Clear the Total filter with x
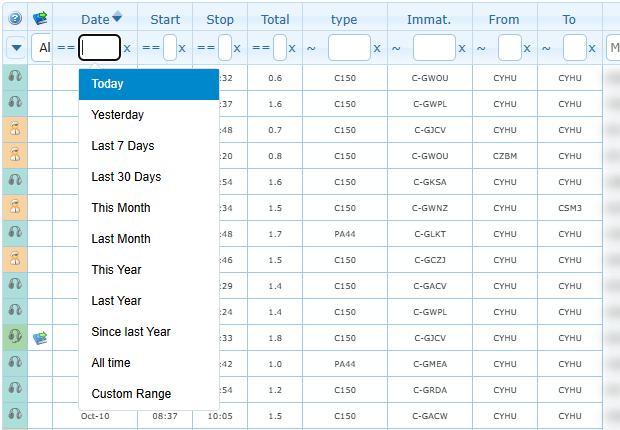The height and width of the screenshot is (430, 620). click(x=292, y=48)
